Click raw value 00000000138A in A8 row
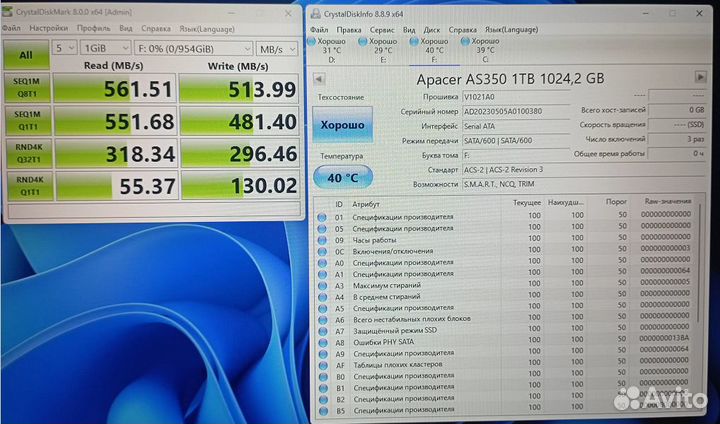The width and height of the screenshot is (720, 424). [664, 338]
